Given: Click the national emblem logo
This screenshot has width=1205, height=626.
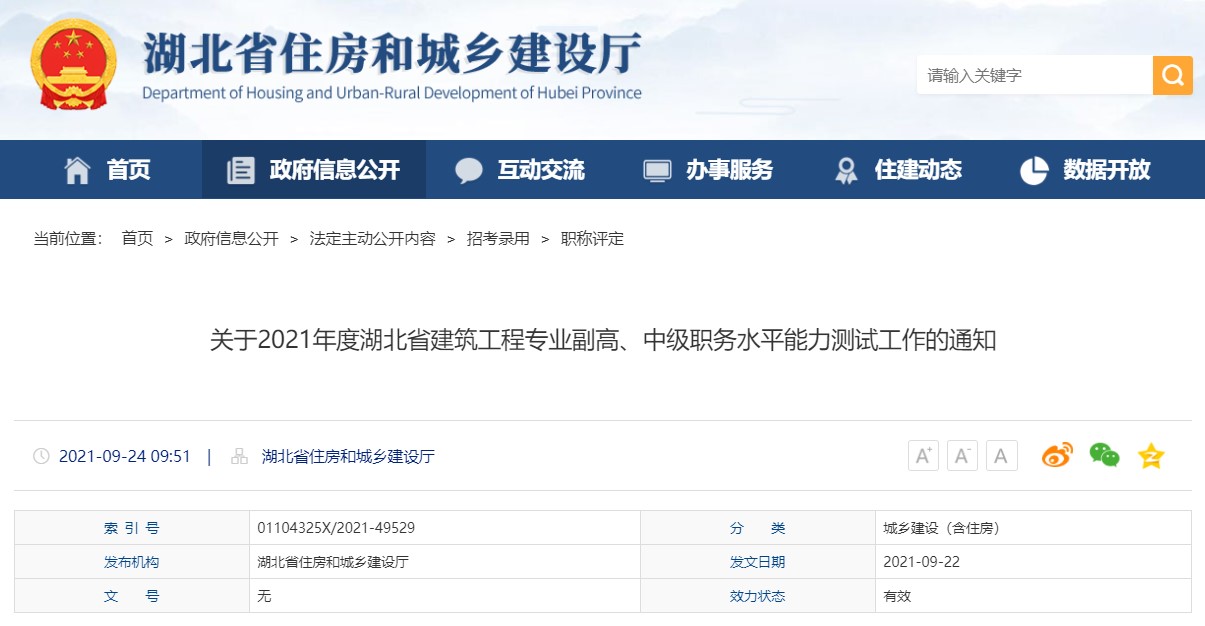Looking at the screenshot, I should pos(72,63).
